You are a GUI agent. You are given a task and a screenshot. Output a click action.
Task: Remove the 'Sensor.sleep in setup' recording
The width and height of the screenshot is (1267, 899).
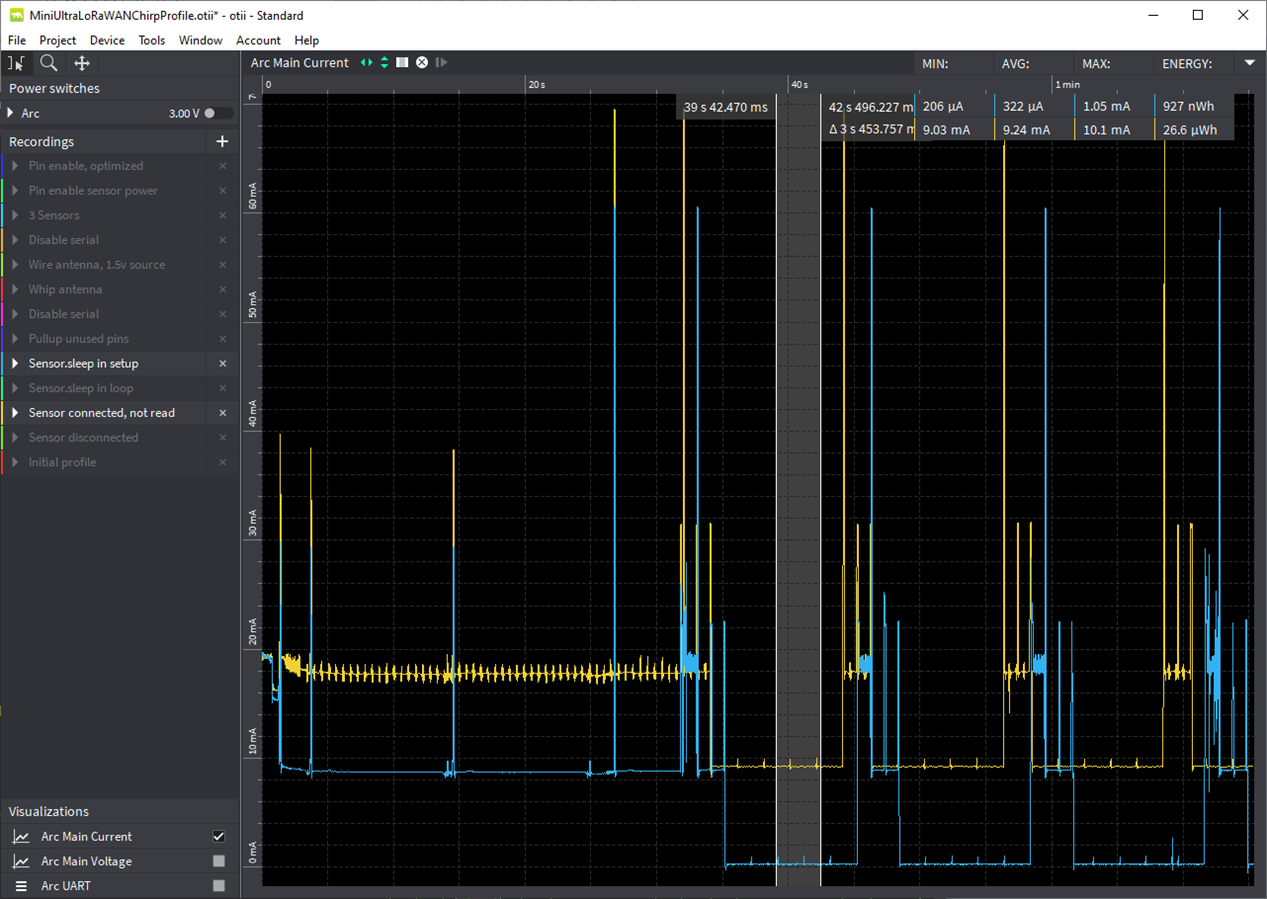(x=223, y=364)
